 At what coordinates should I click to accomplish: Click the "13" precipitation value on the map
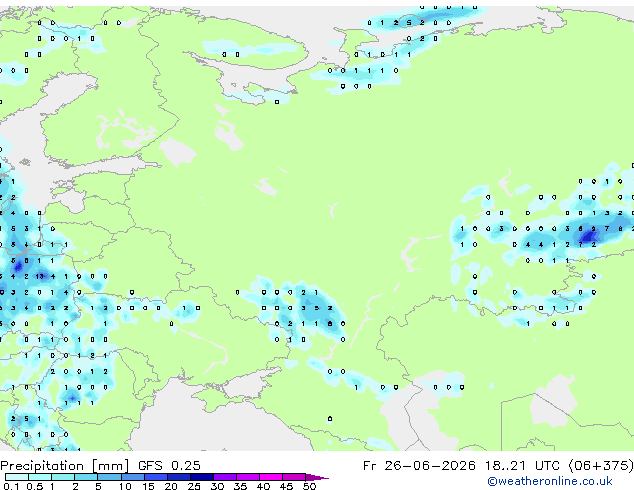click(x=39, y=277)
